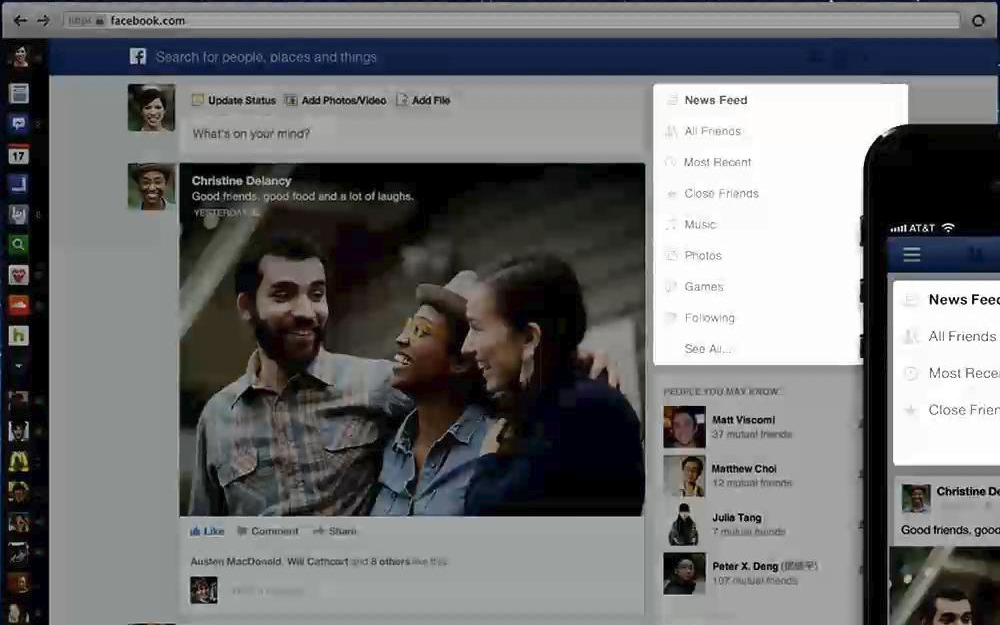1000x625 pixels.
Task: Click the McDonald's logo in sidebar
Action: coord(19,461)
